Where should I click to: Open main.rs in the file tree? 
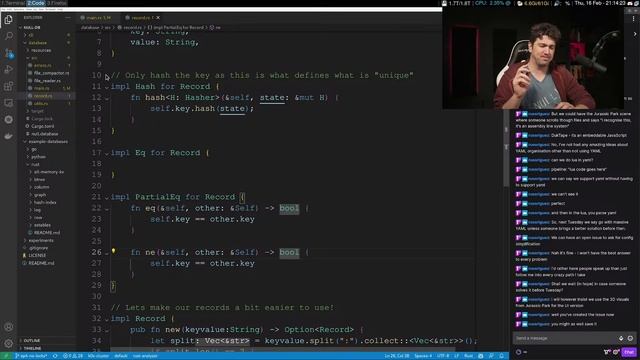click(41, 88)
